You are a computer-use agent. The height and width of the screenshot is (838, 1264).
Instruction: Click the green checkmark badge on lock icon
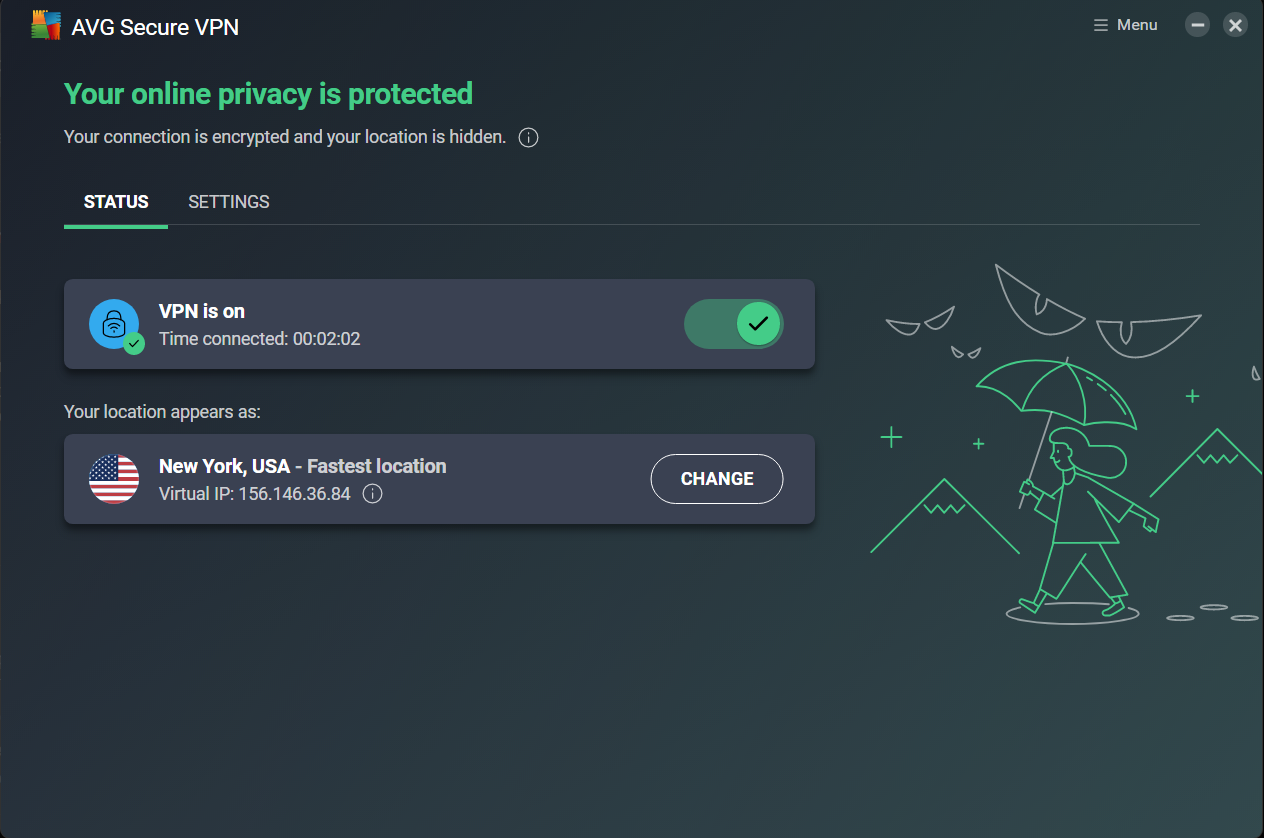pyautogui.click(x=134, y=344)
